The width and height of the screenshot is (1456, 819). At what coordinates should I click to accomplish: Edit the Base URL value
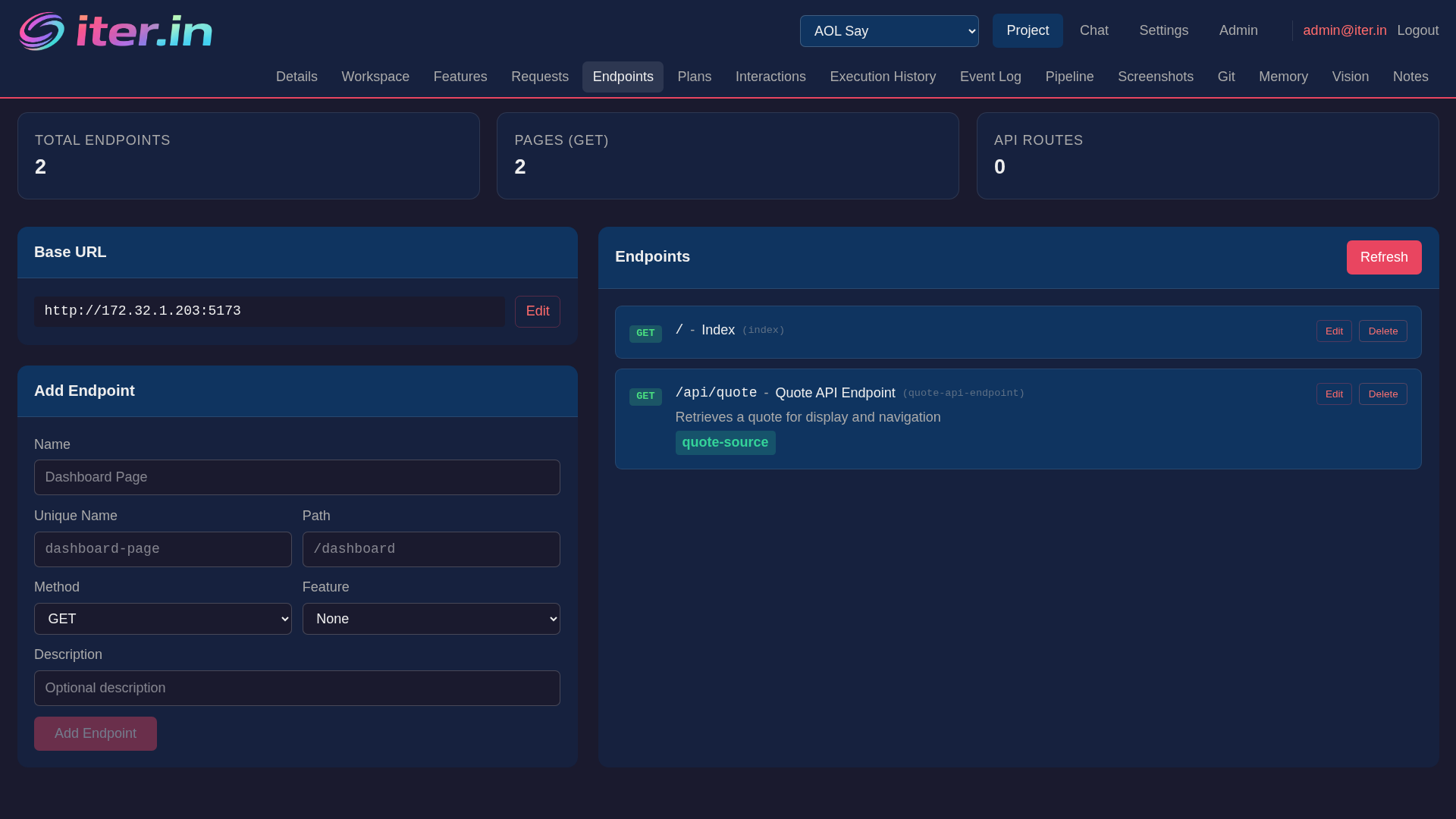click(537, 311)
